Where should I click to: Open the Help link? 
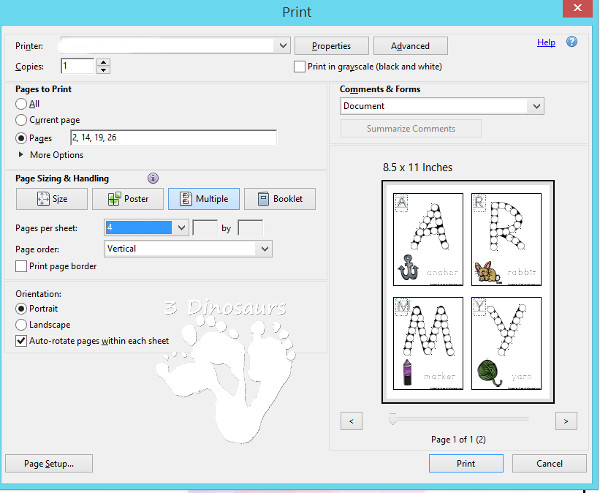click(546, 43)
